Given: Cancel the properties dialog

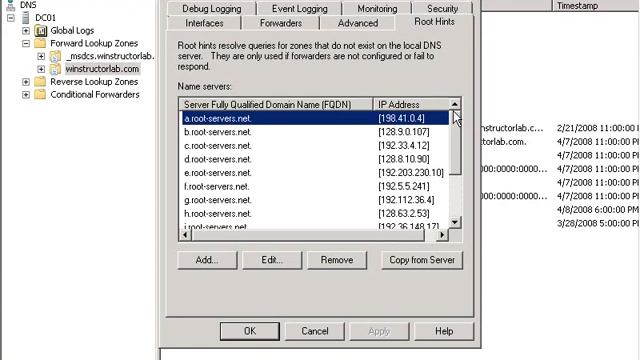Looking at the screenshot, I should (x=315, y=331).
